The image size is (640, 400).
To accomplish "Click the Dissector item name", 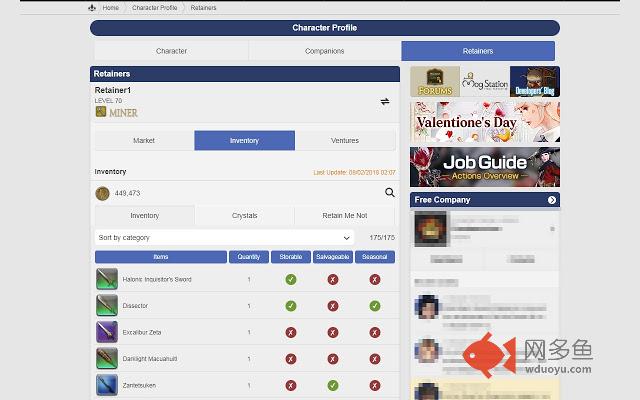I will coord(135,306).
